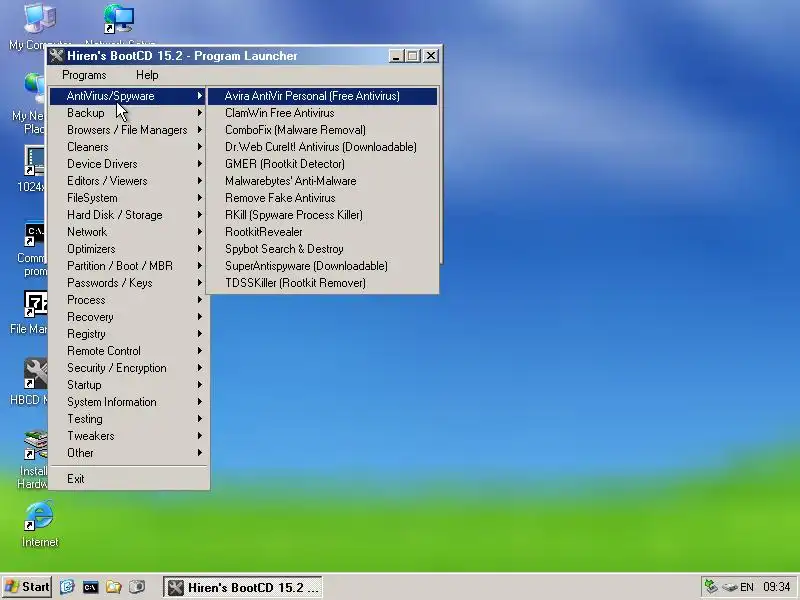The width and height of the screenshot is (800, 600).
Task: Open the Process submenu
Action: point(128,300)
